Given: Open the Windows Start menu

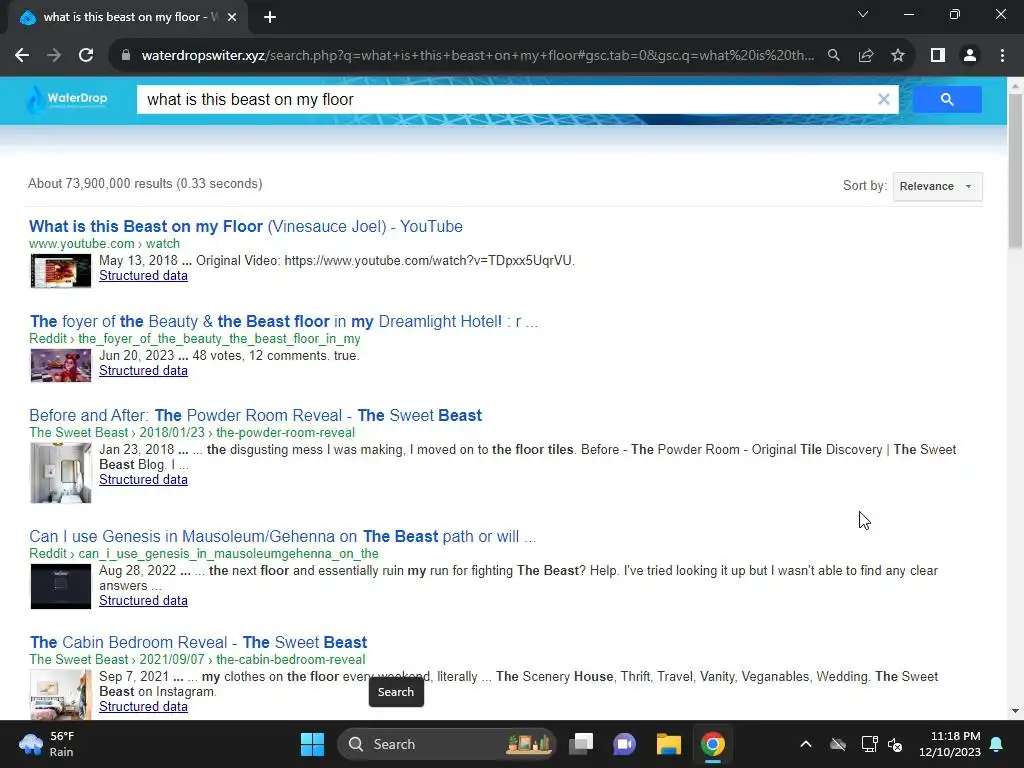Looking at the screenshot, I should (x=312, y=744).
